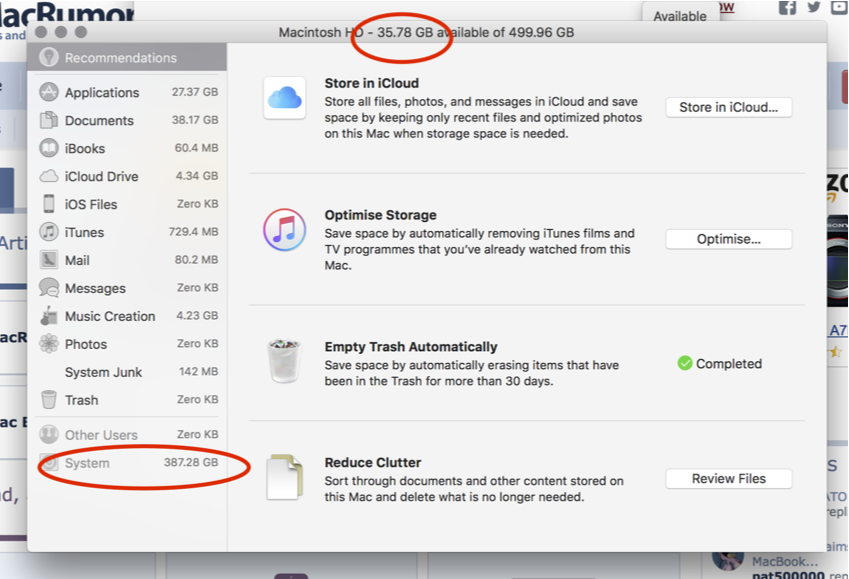849x579 pixels.
Task: Click the Optimise... button
Action: [x=729, y=239]
